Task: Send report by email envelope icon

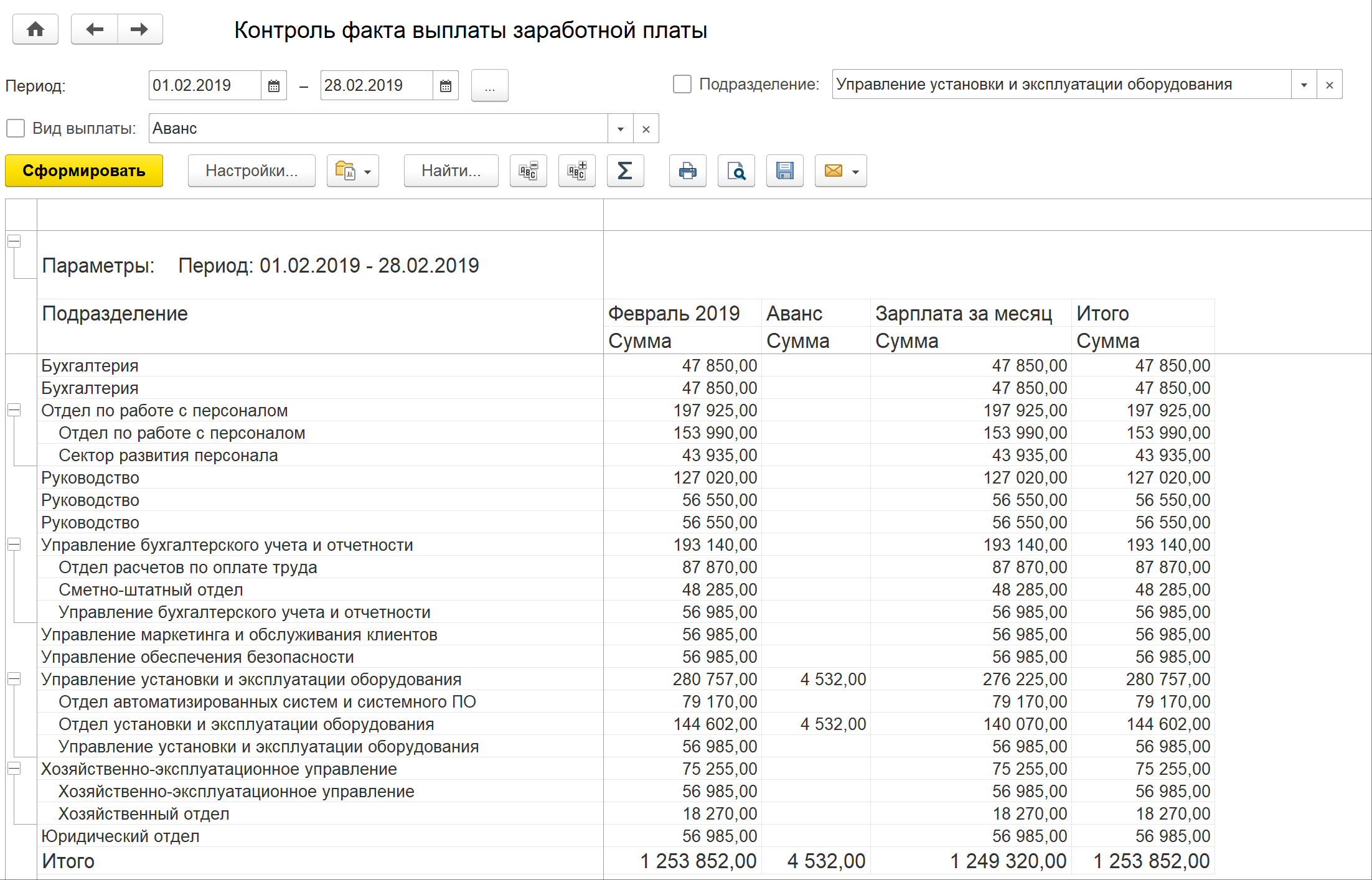Action: pos(834,171)
